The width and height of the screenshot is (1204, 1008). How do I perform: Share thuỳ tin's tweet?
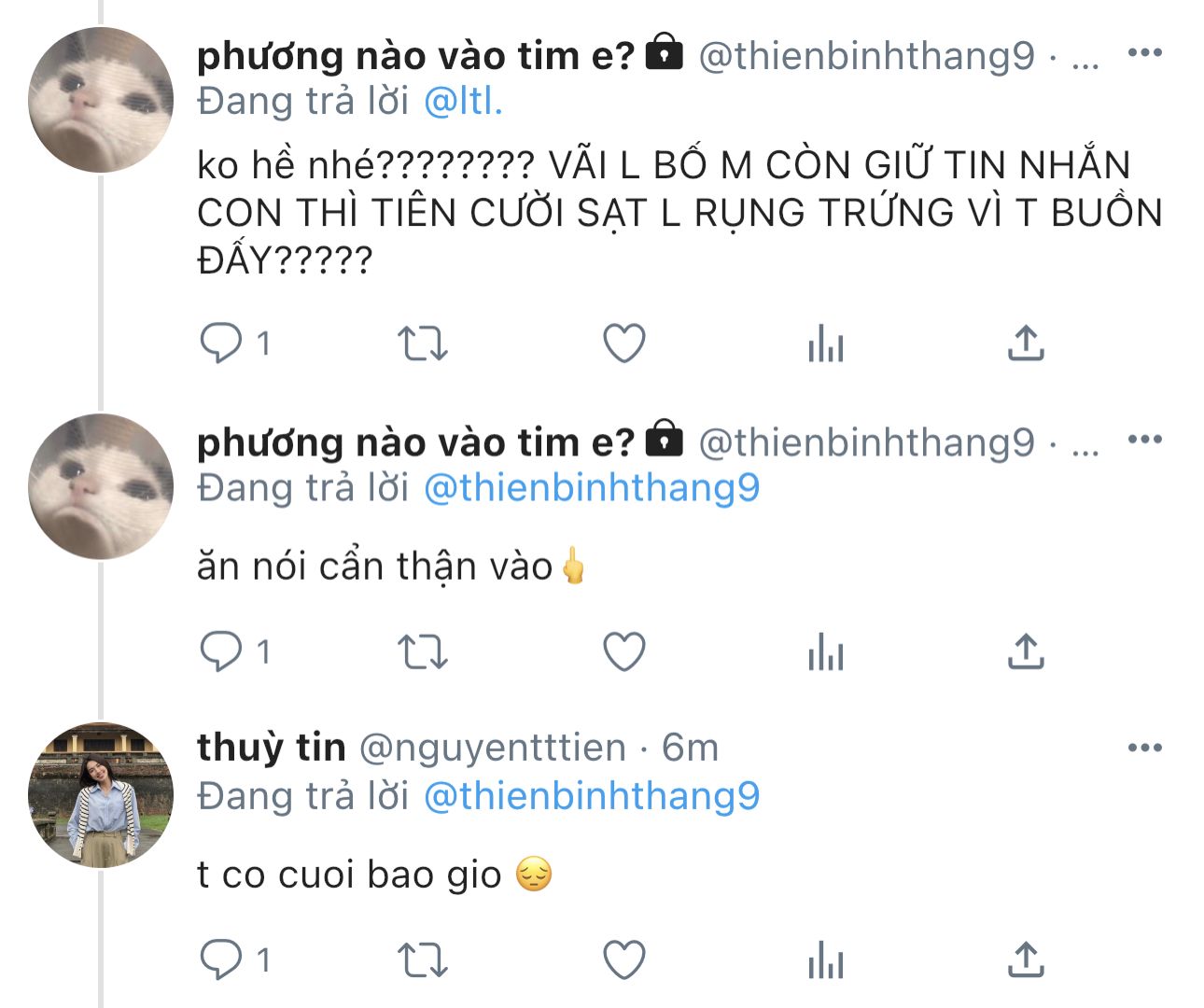1026,959
